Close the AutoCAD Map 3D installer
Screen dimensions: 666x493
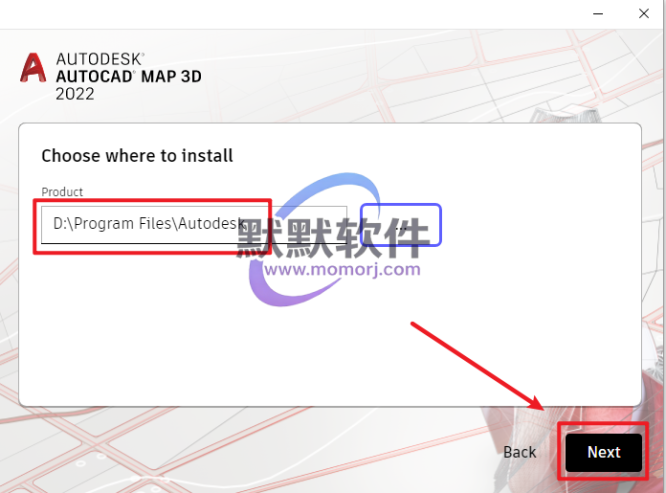pos(644,14)
